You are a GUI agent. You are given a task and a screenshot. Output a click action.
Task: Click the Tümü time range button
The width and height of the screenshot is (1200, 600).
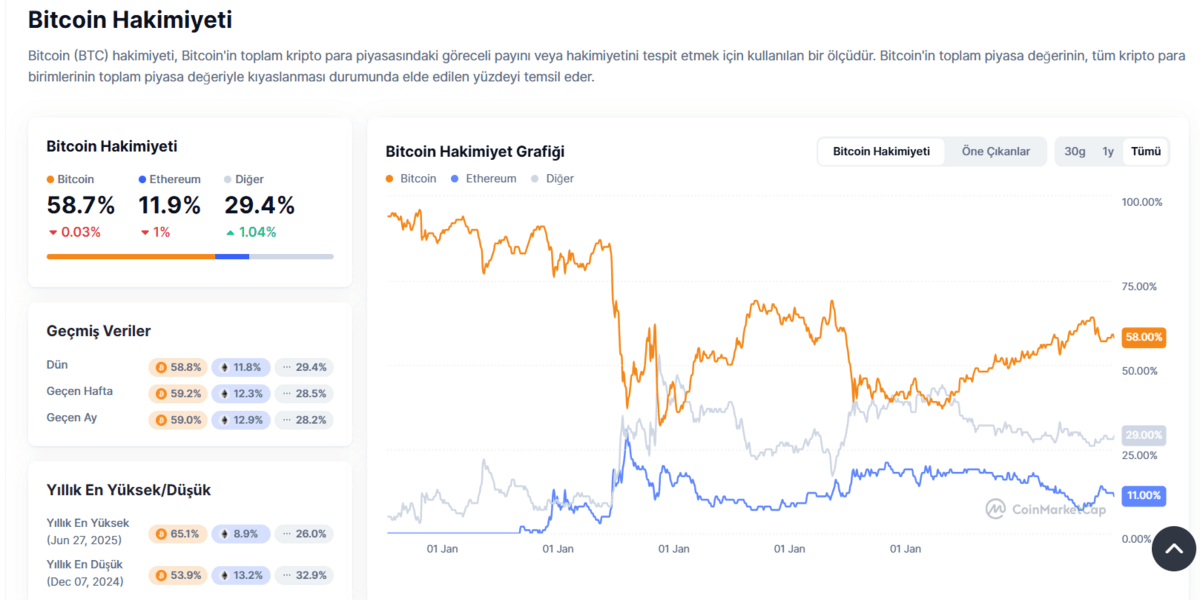[1146, 151]
